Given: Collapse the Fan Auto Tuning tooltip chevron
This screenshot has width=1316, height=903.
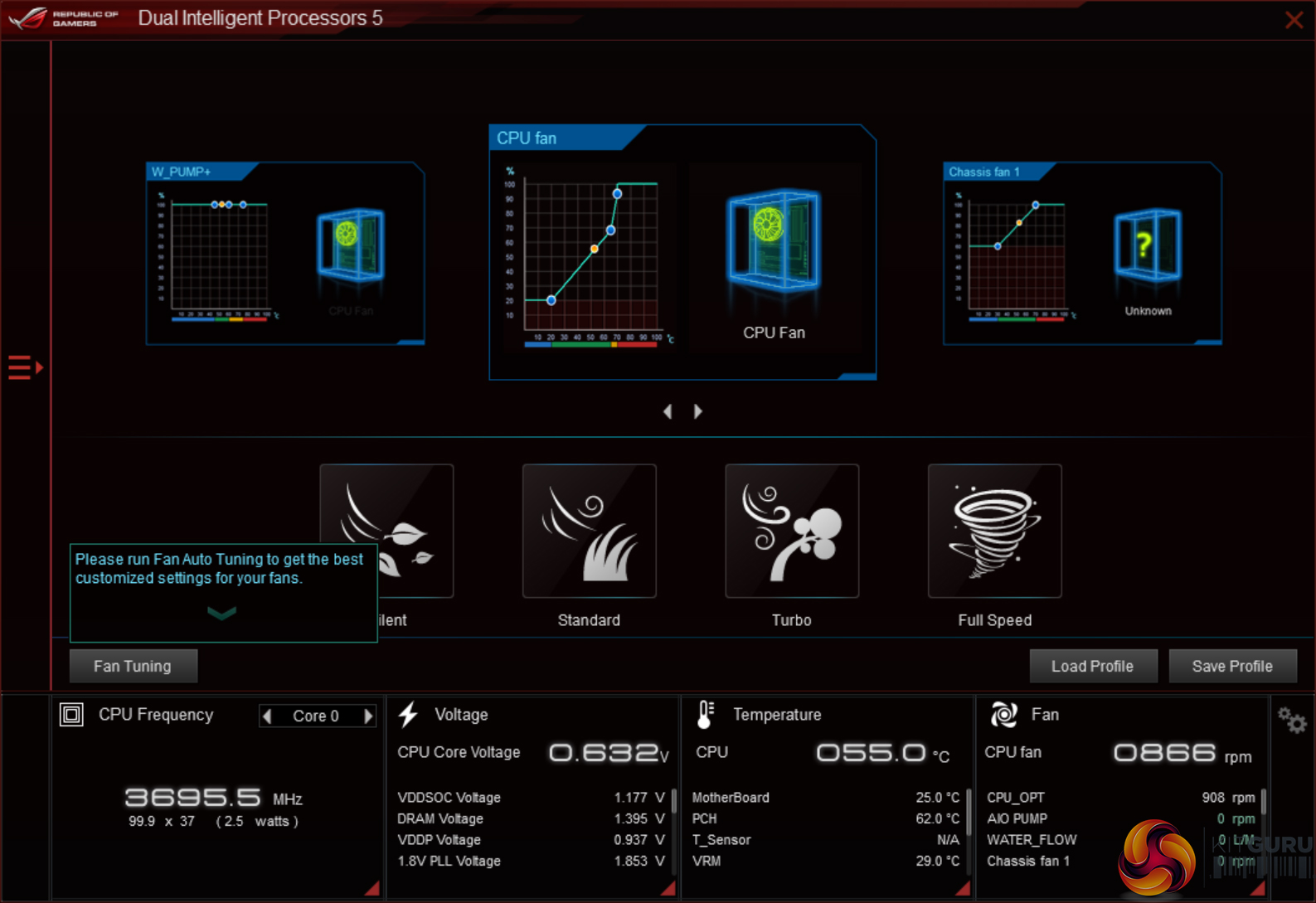Looking at the screenshot, I should coord(221,613).
